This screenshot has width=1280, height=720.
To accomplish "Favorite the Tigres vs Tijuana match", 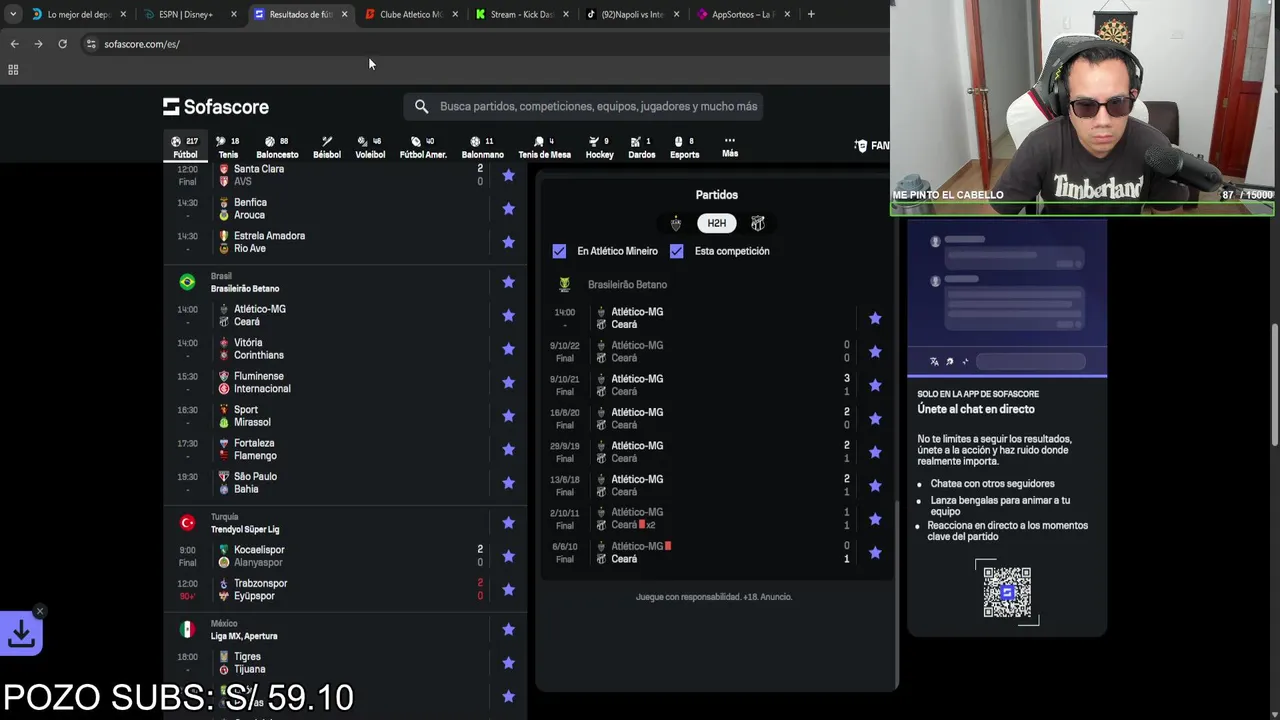I will click(x=508, y=663).
